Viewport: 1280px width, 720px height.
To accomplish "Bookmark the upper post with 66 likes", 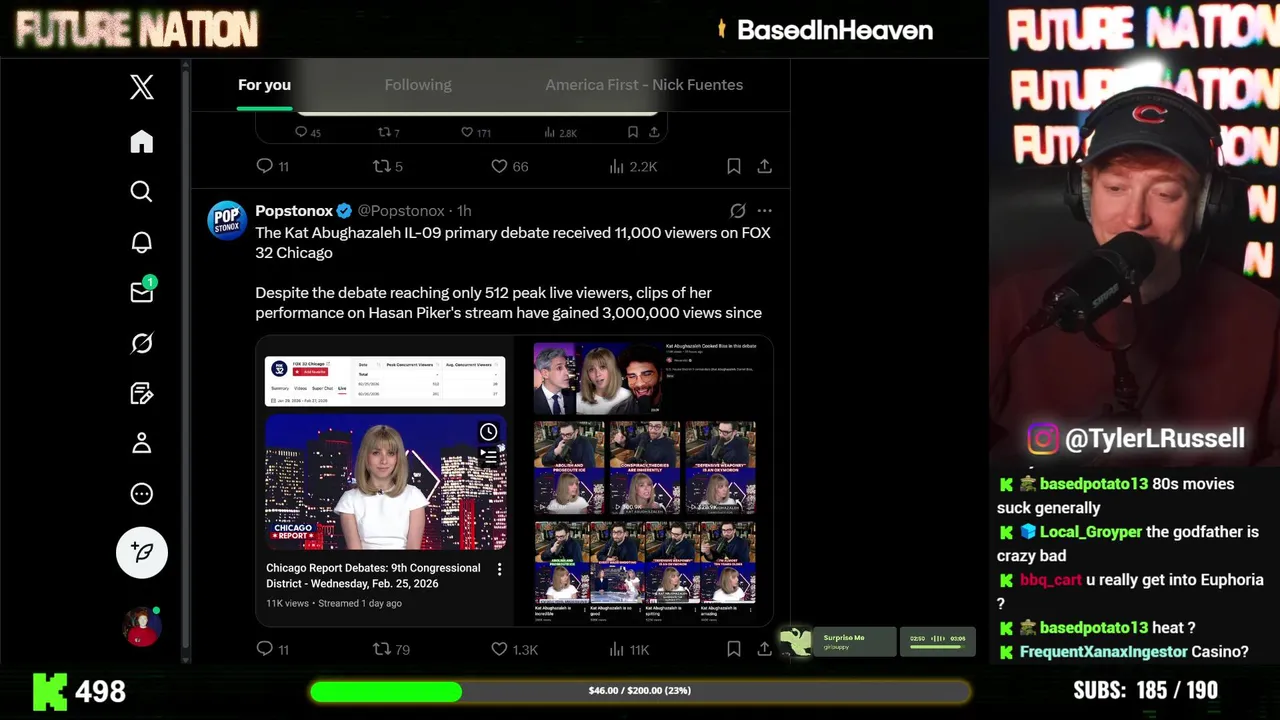I will (x=733, y=166).
